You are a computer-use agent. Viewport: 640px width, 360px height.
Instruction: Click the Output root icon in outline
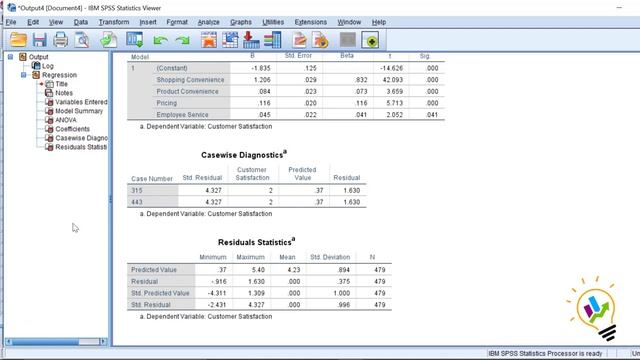tap(23, 57)
